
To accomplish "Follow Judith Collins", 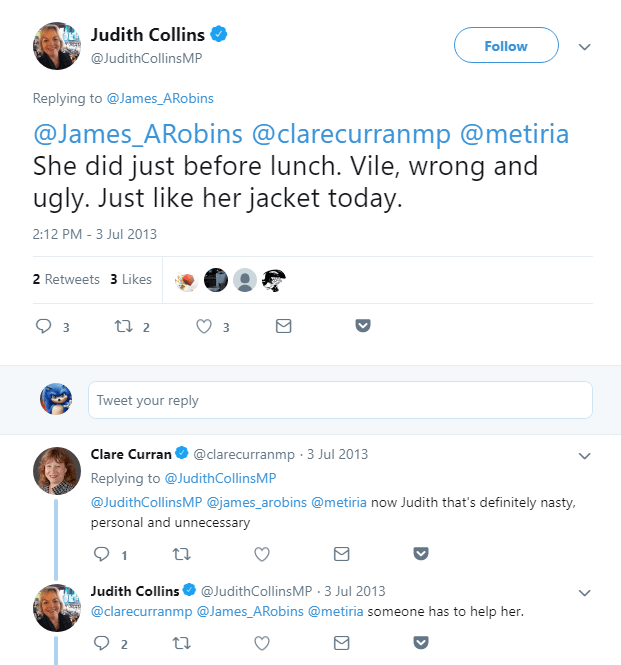I will tap(505, 46).
